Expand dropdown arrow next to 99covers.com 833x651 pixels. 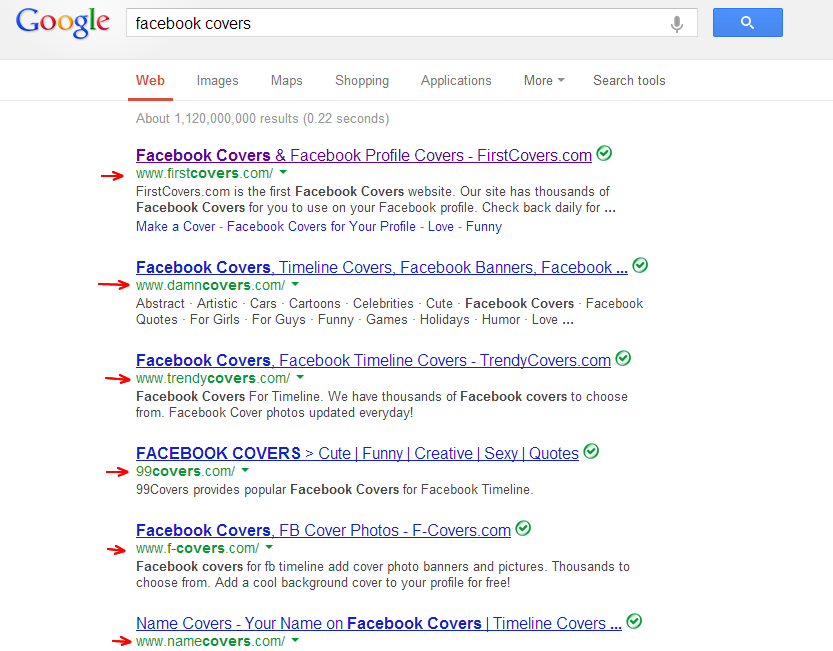click(245, 470)
